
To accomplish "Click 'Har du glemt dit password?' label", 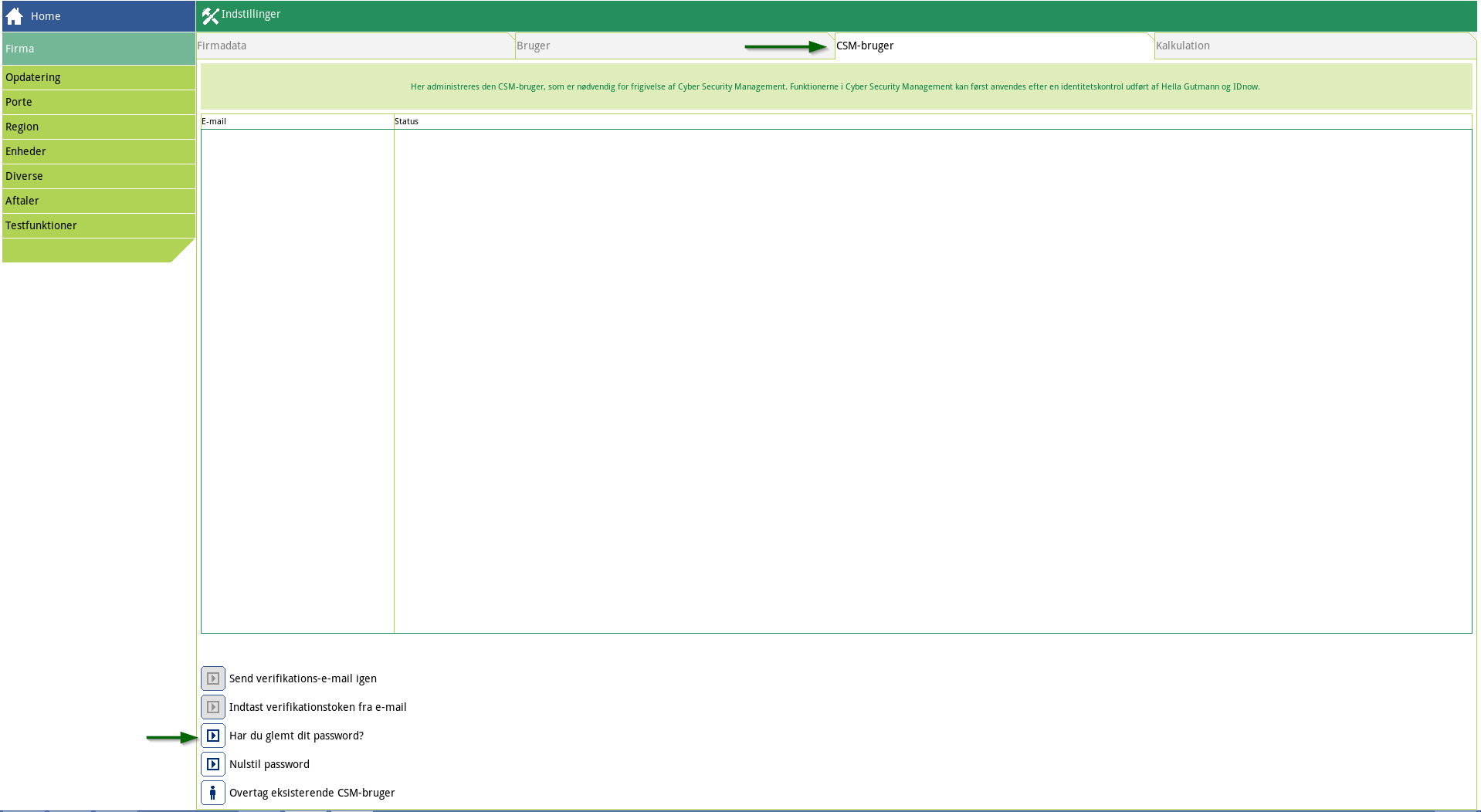I will [297, 736].
